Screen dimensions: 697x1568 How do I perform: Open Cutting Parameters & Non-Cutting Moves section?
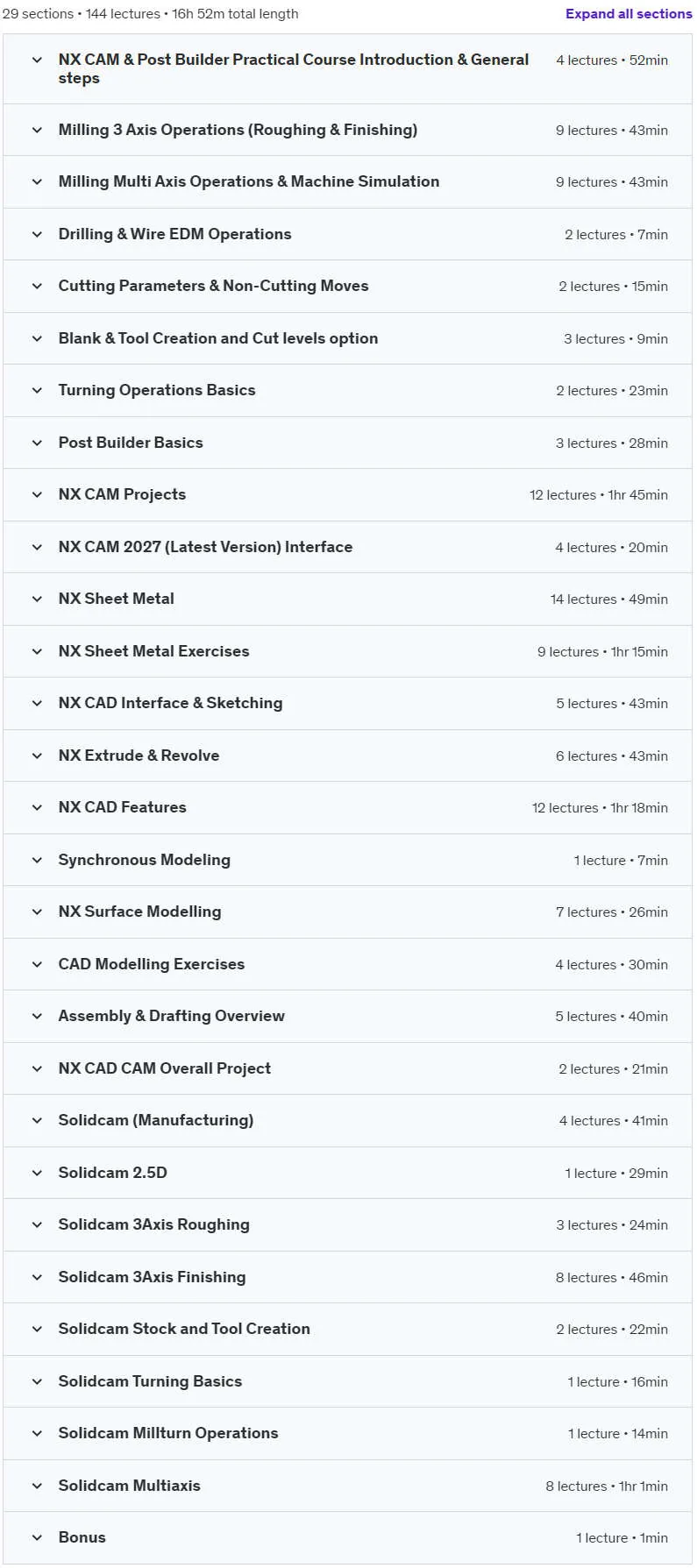tap(347, 287)
